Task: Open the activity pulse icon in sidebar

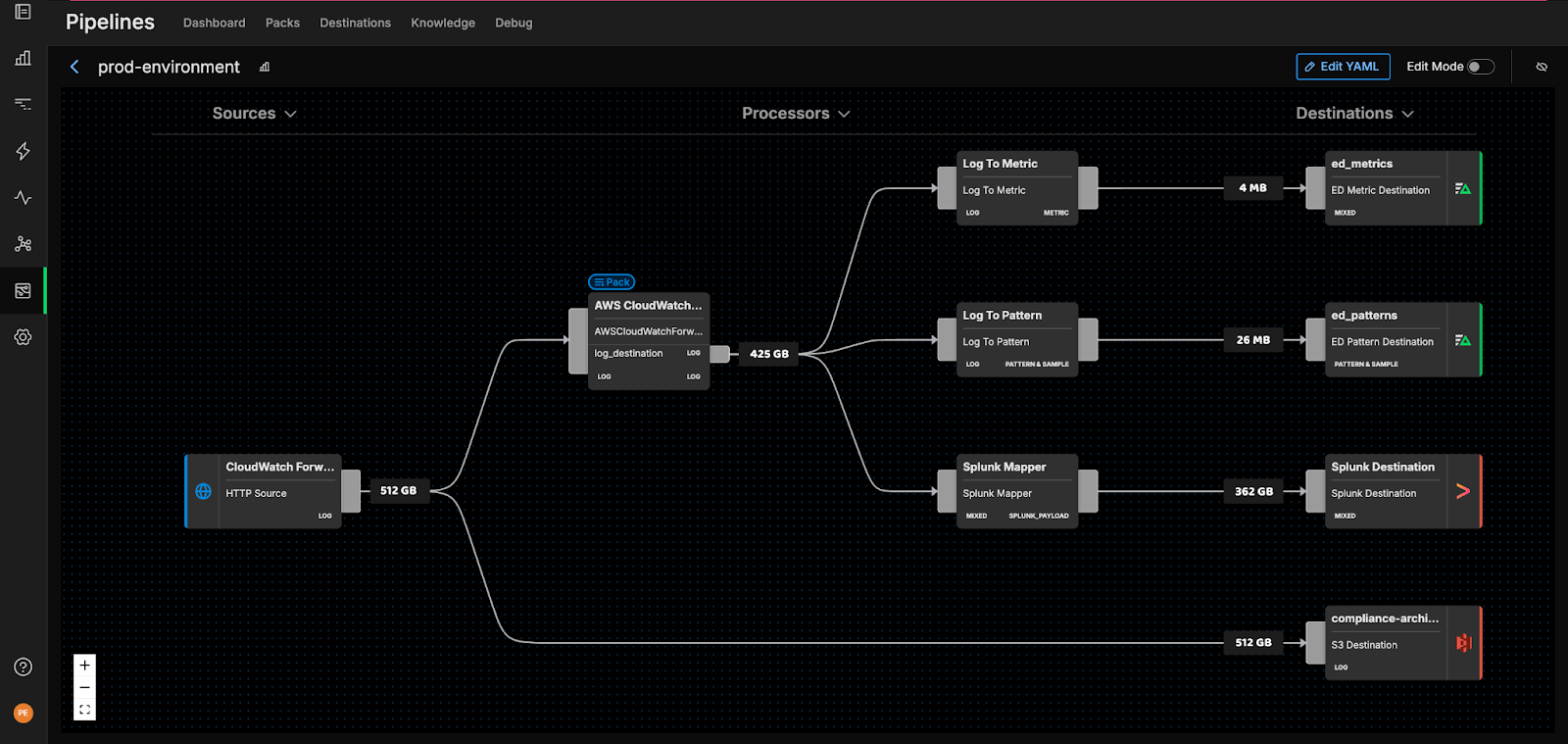Action: (24, 198)
